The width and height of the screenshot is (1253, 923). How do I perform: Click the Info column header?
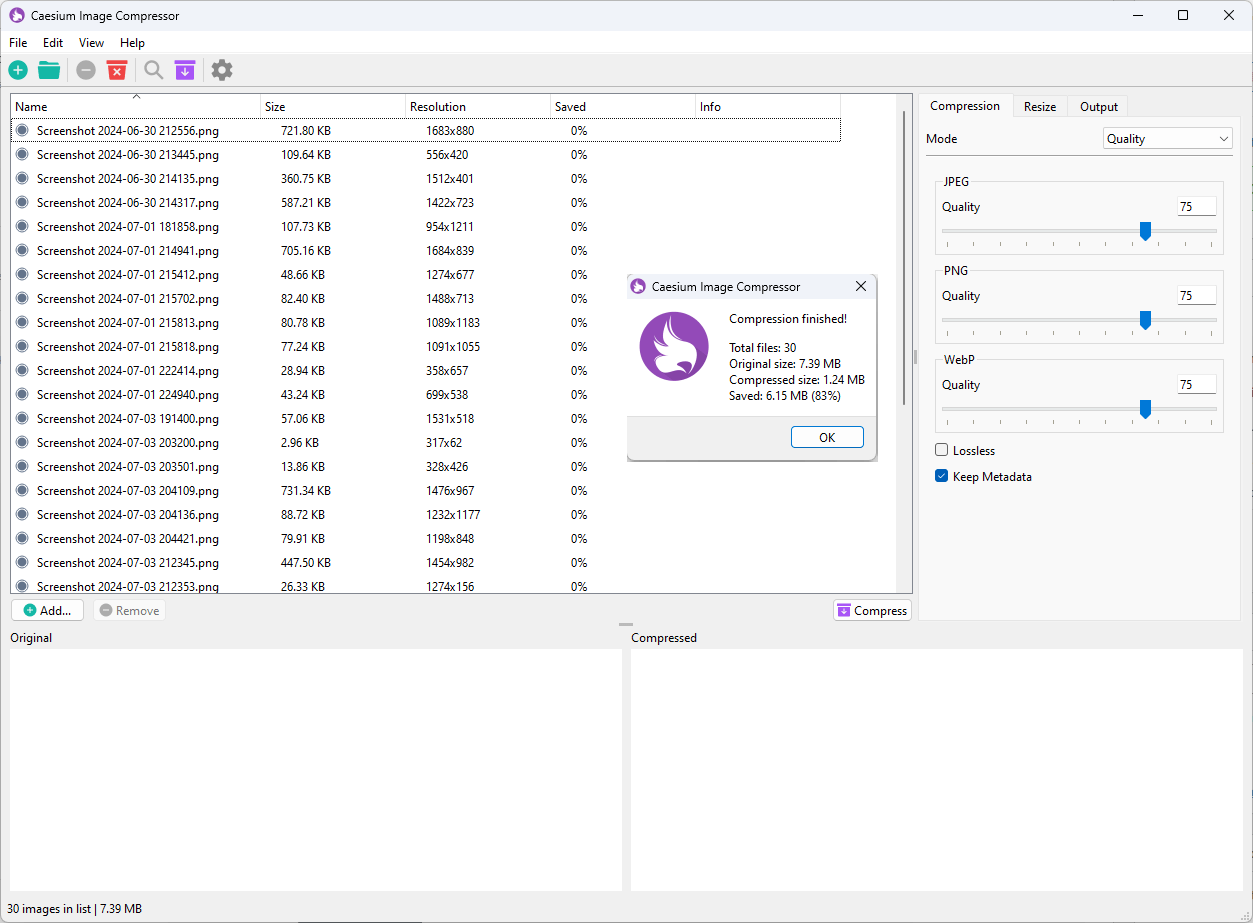[768, 106]
